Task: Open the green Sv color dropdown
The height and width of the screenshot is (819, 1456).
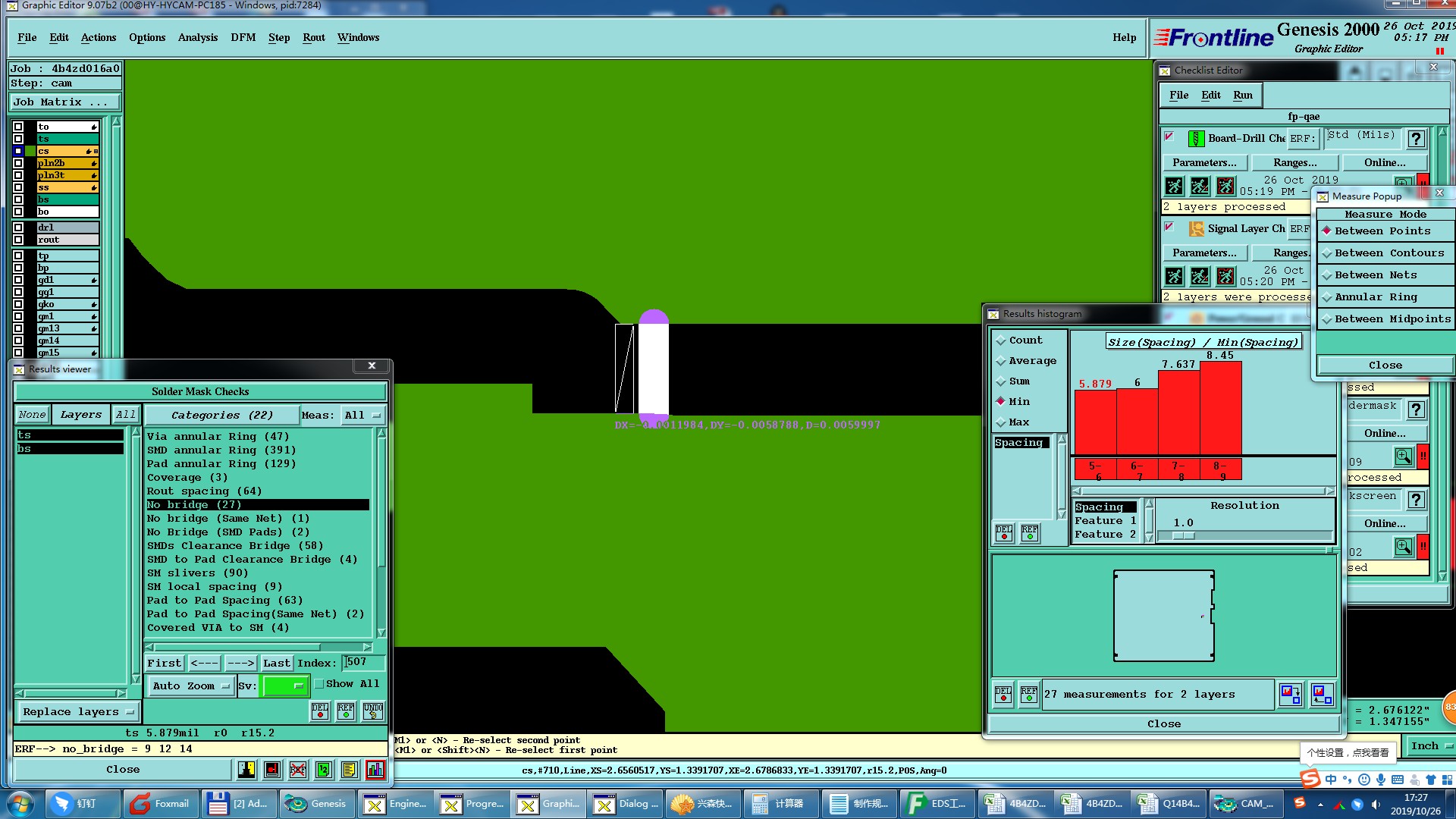Action: coord(285,686)
